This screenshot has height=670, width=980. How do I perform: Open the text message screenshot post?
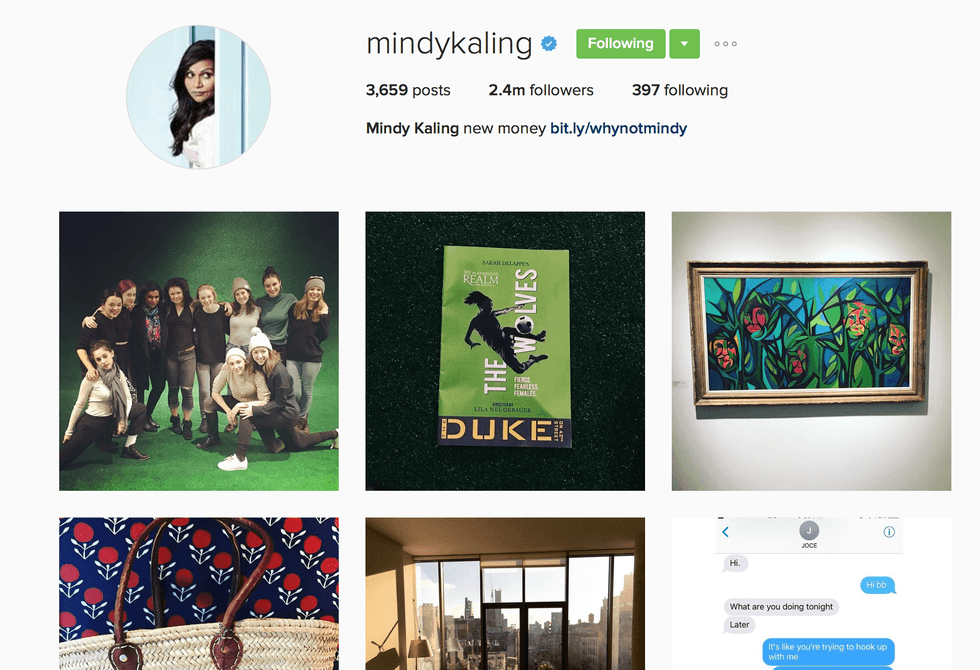click(811, 594)
